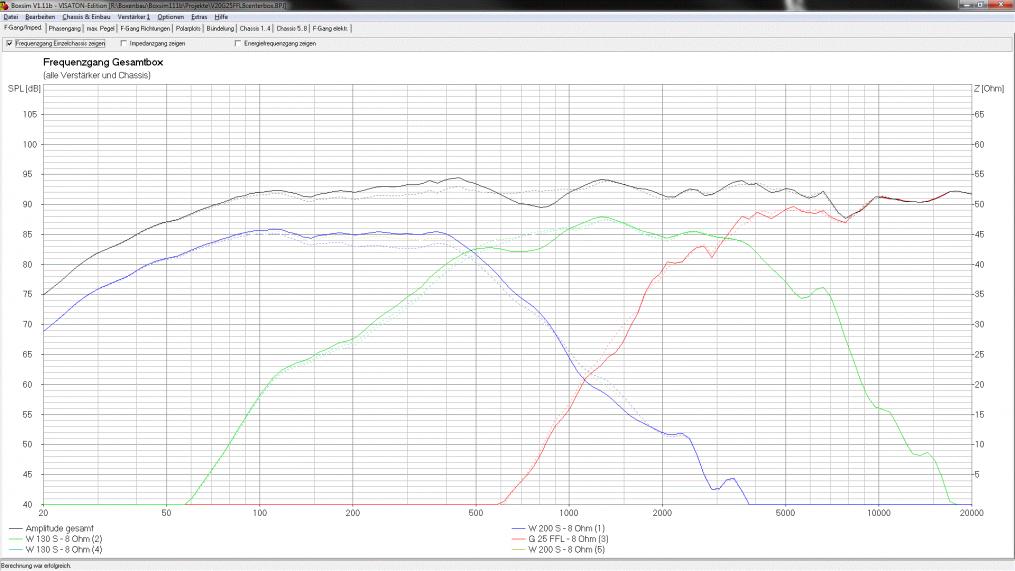This screenshot has width=1015, height=571.
Task: Click the SPL [dB] axis label
Action: pos(24,88)
